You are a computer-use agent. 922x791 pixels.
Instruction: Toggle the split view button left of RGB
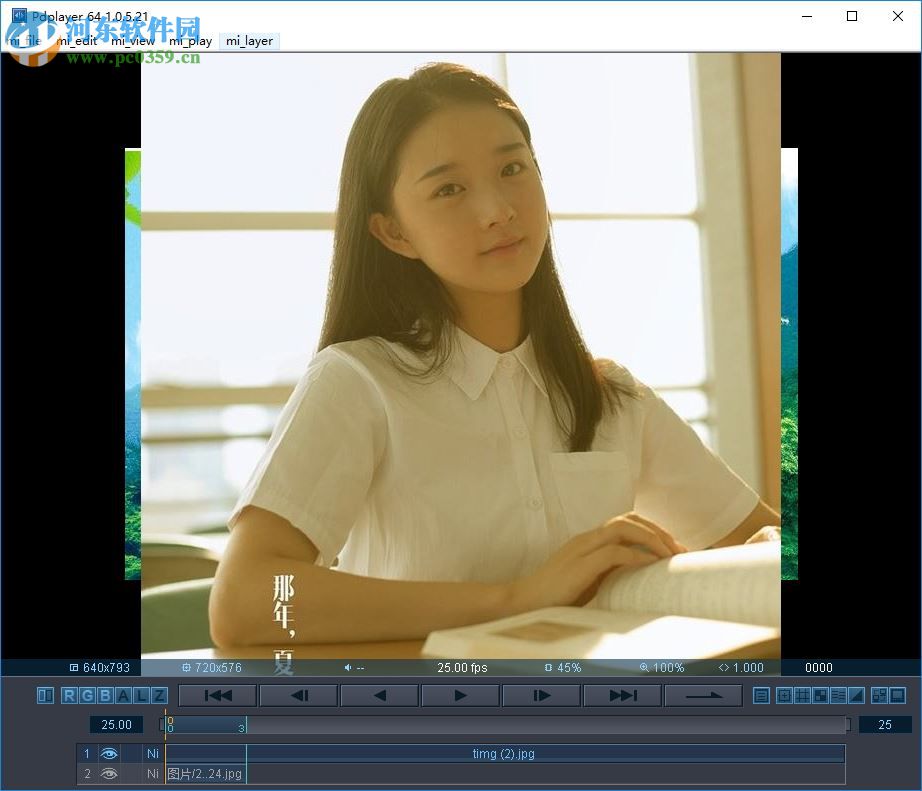coord(45,695)
